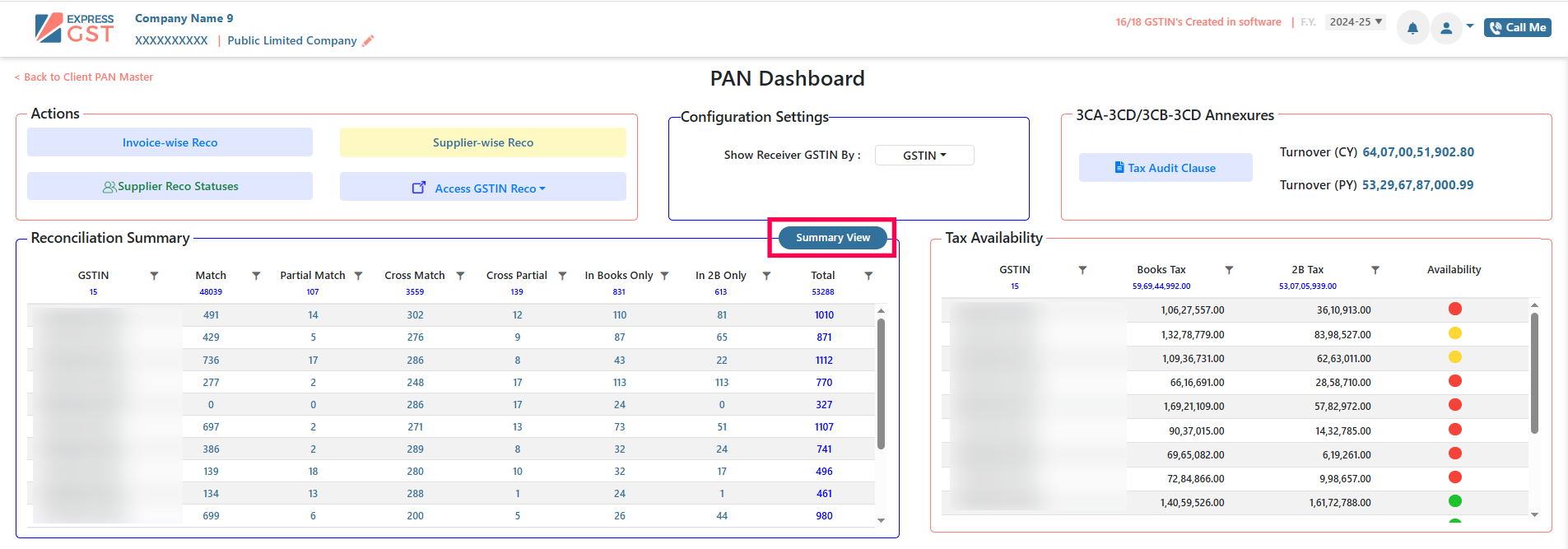Open Invoice-wise Reco
Image resolution: width=1568 pixels, height=549 pixels.
(x=170, y=142)
